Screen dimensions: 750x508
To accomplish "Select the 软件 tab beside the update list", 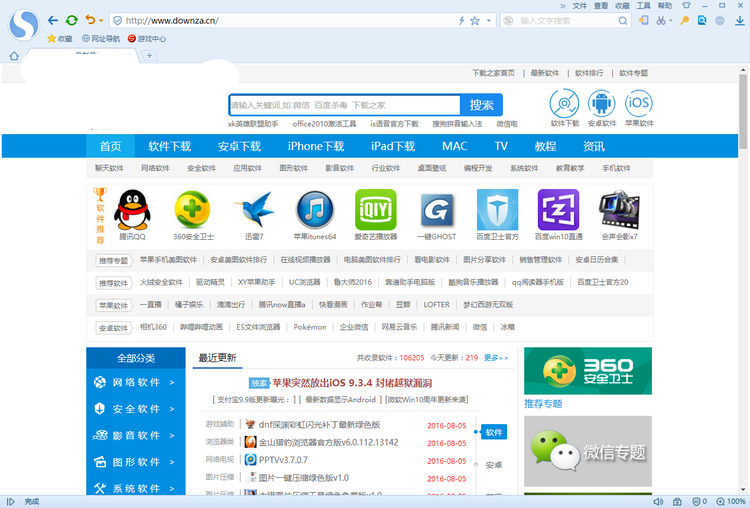I will pyautogui.click(x=494, y=432).
